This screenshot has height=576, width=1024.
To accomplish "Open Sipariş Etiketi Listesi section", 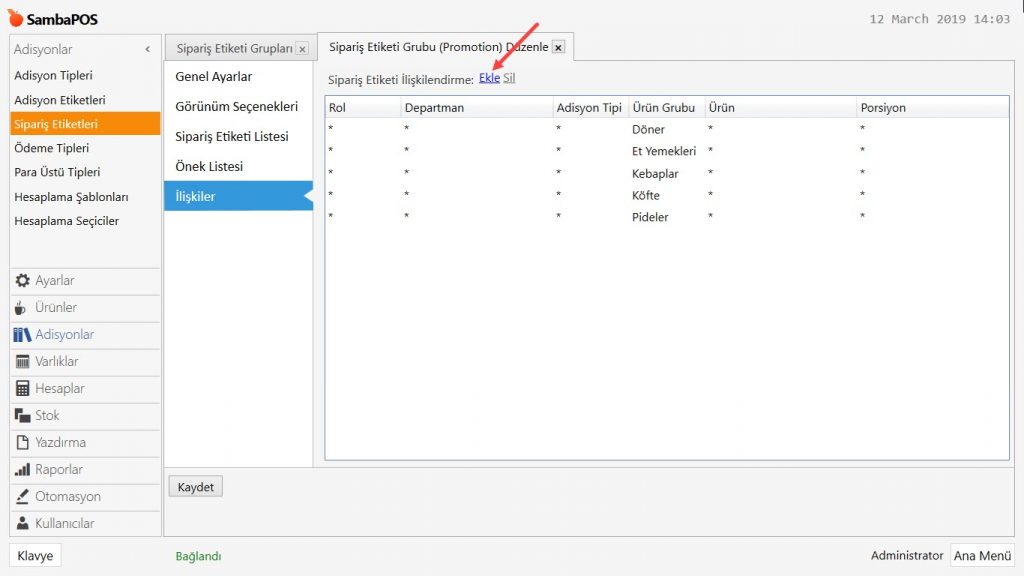I will click(x=232, y=137).
